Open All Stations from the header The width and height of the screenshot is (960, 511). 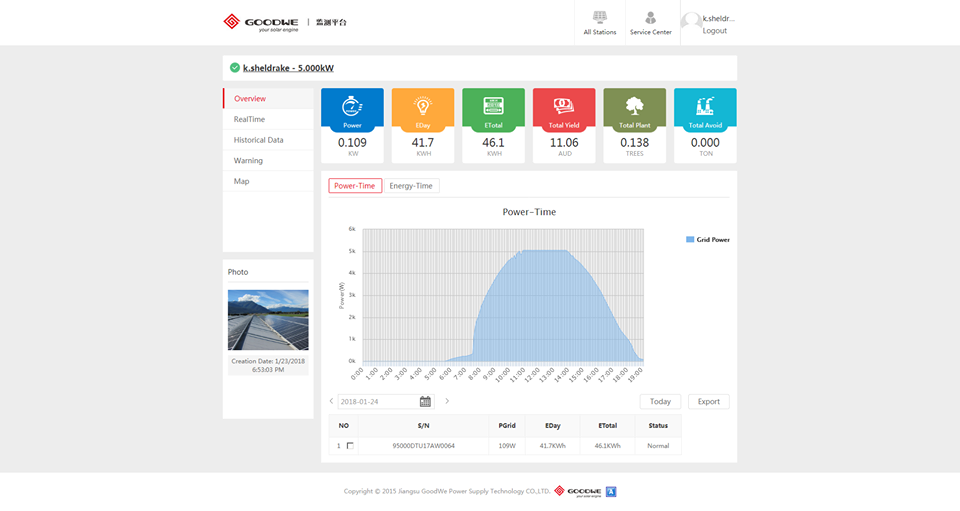[x=599, y=23]
